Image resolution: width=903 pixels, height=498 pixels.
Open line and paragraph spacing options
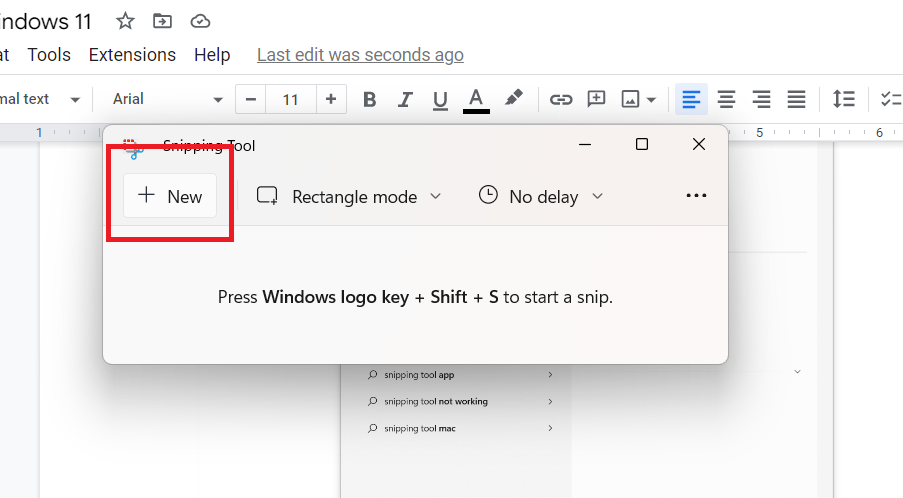tap(844, 99)
